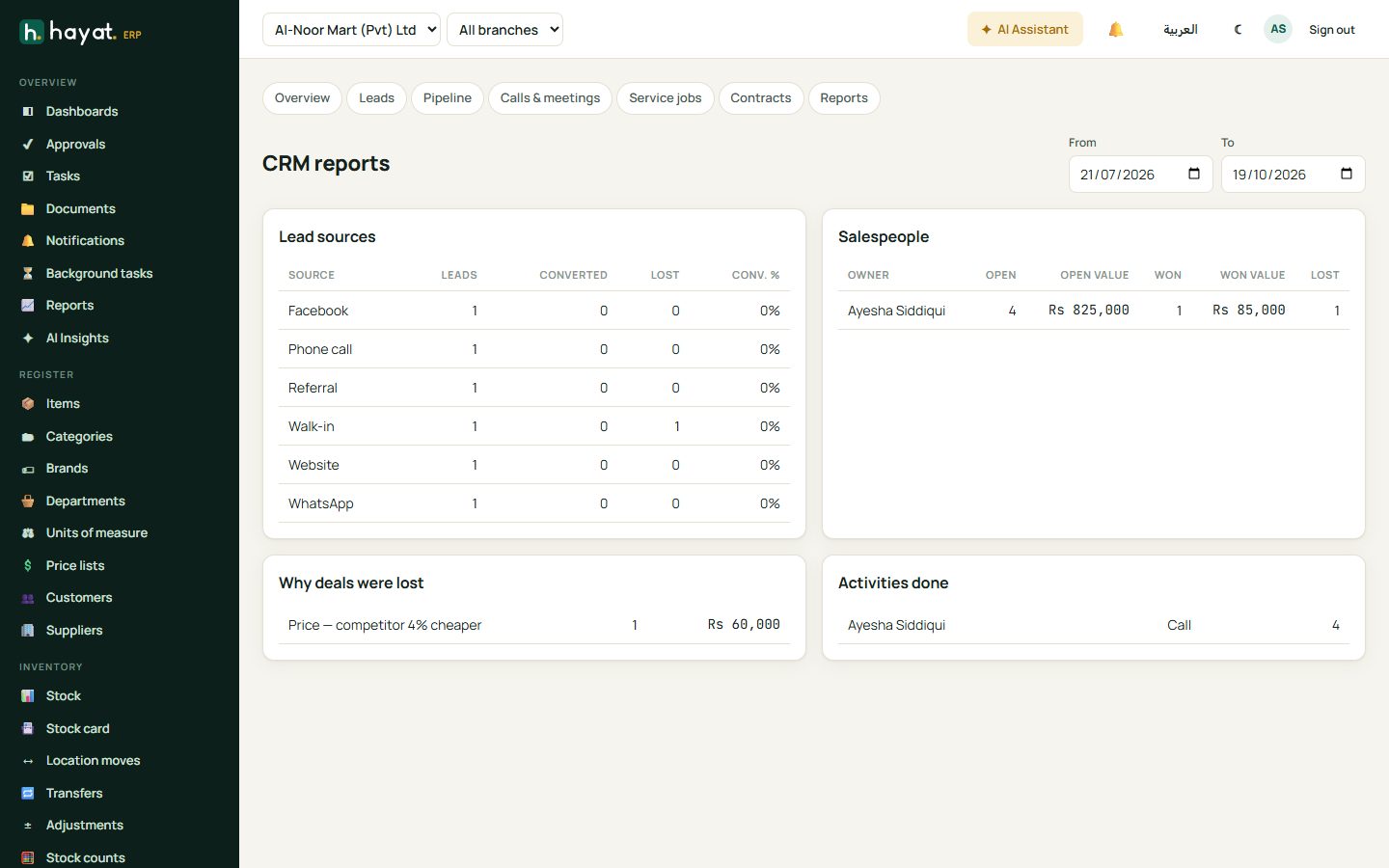This screenshot has width=1389, height=868.
Task: Click the Units of measure sidebar item
Action: coord(96,533)
